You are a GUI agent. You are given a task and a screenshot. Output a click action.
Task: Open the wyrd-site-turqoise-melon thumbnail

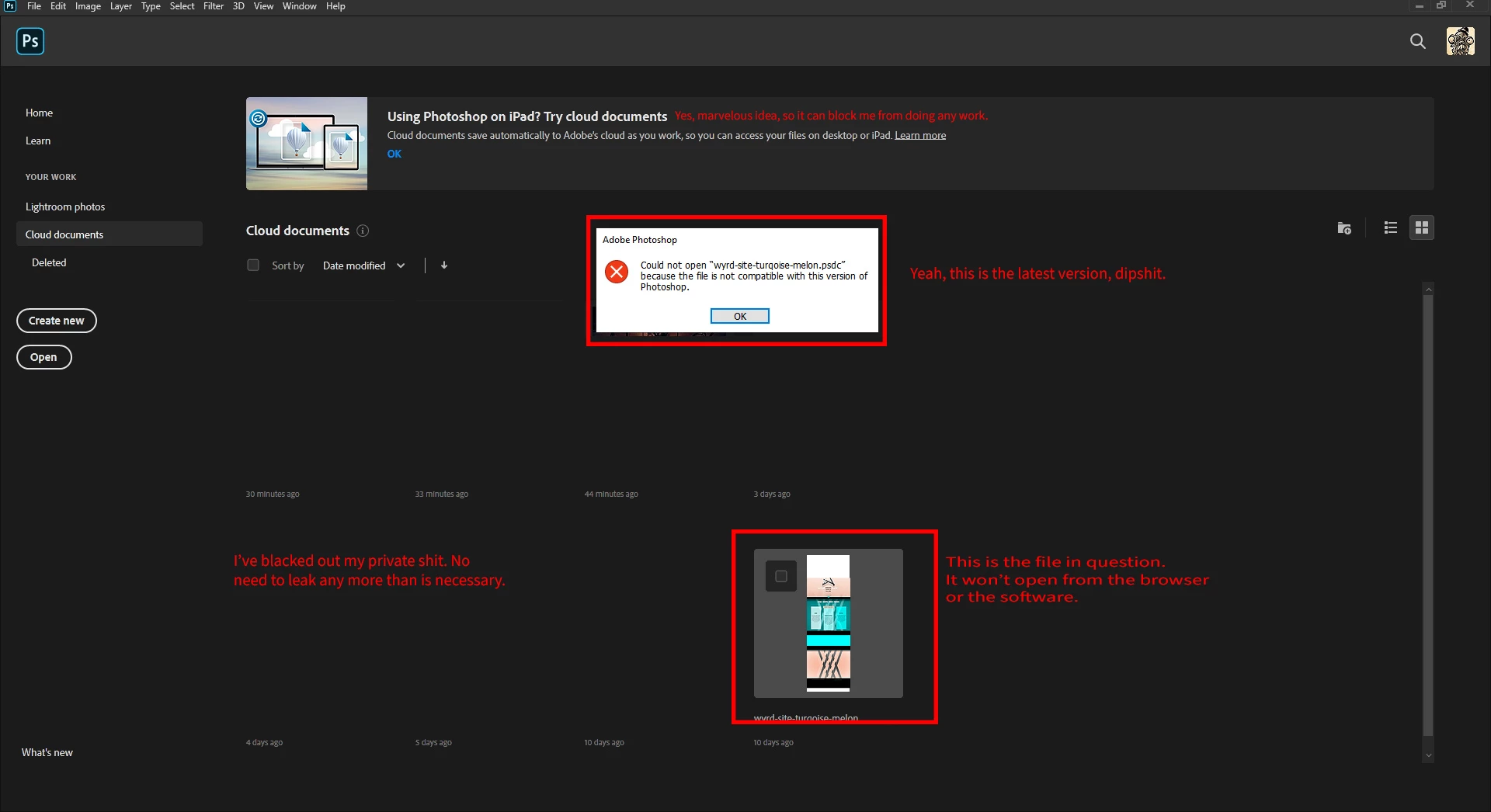click(829, 623)
